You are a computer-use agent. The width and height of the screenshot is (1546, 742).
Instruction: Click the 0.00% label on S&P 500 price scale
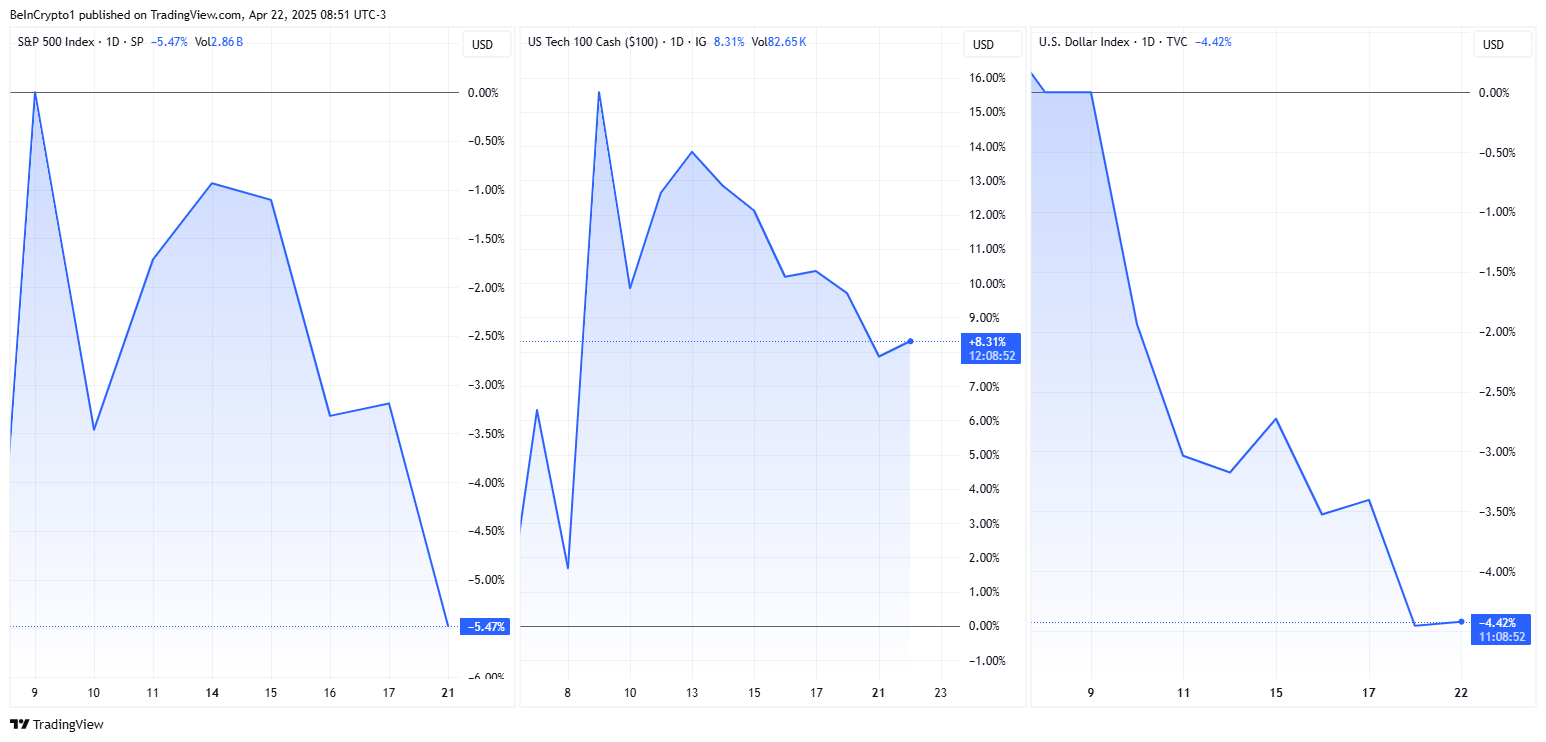(483, 93)
